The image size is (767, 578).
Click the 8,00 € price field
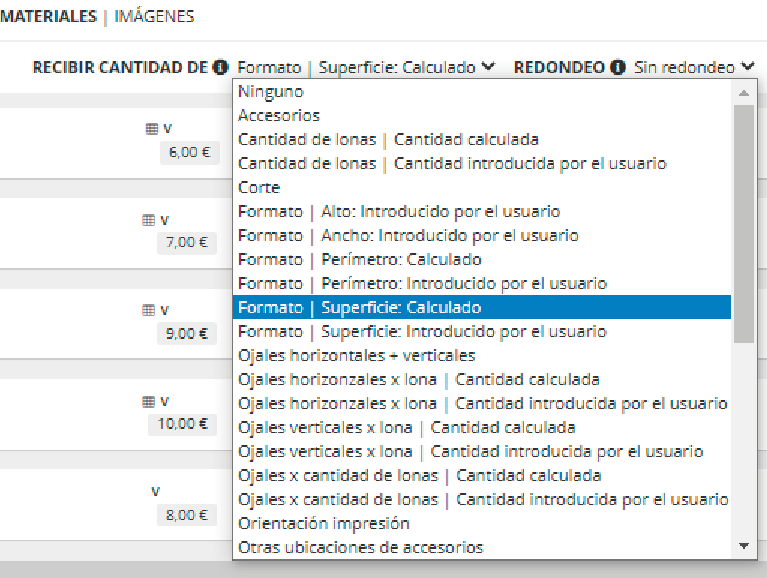187,515
